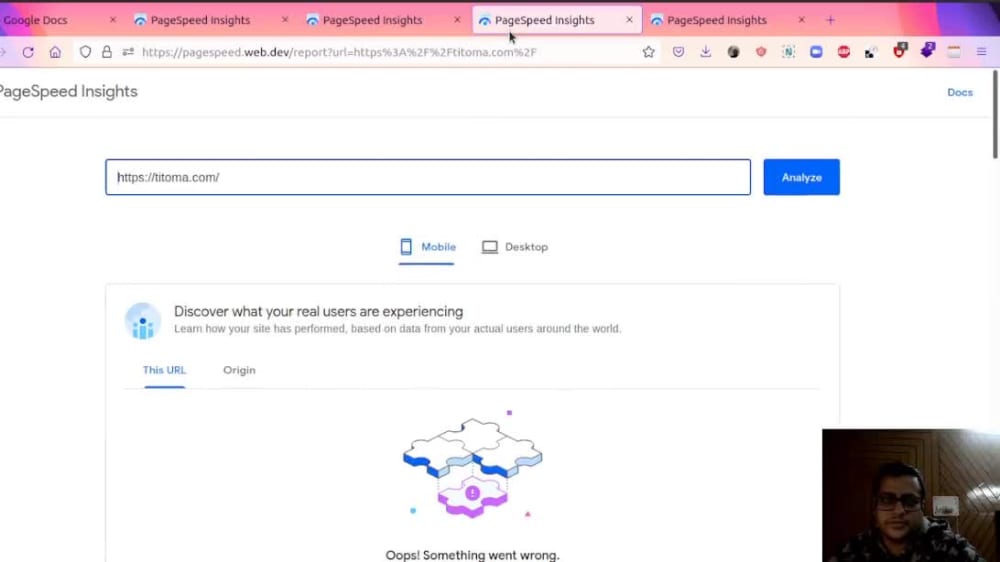This screenshot has height=562, width=1000.
Task: Open the downloads panel
Action: pyautogui.click(x=705, y=52)
